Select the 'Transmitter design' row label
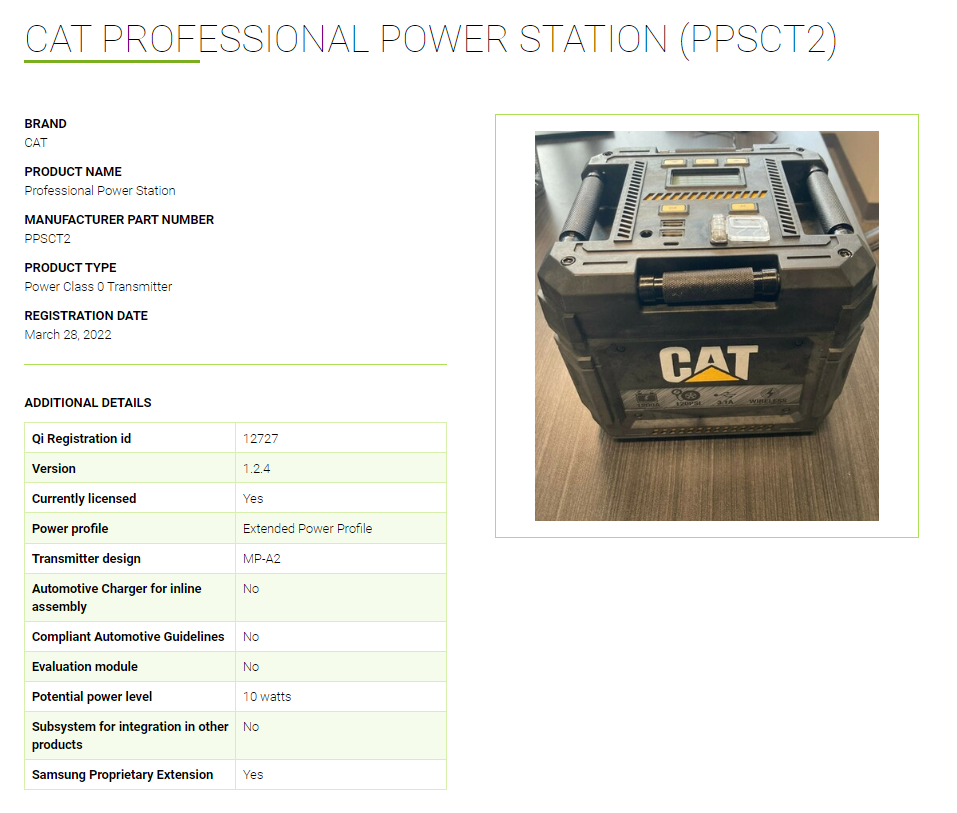Image resolution: width=957 pixels, height=813 pixels. 86,558
